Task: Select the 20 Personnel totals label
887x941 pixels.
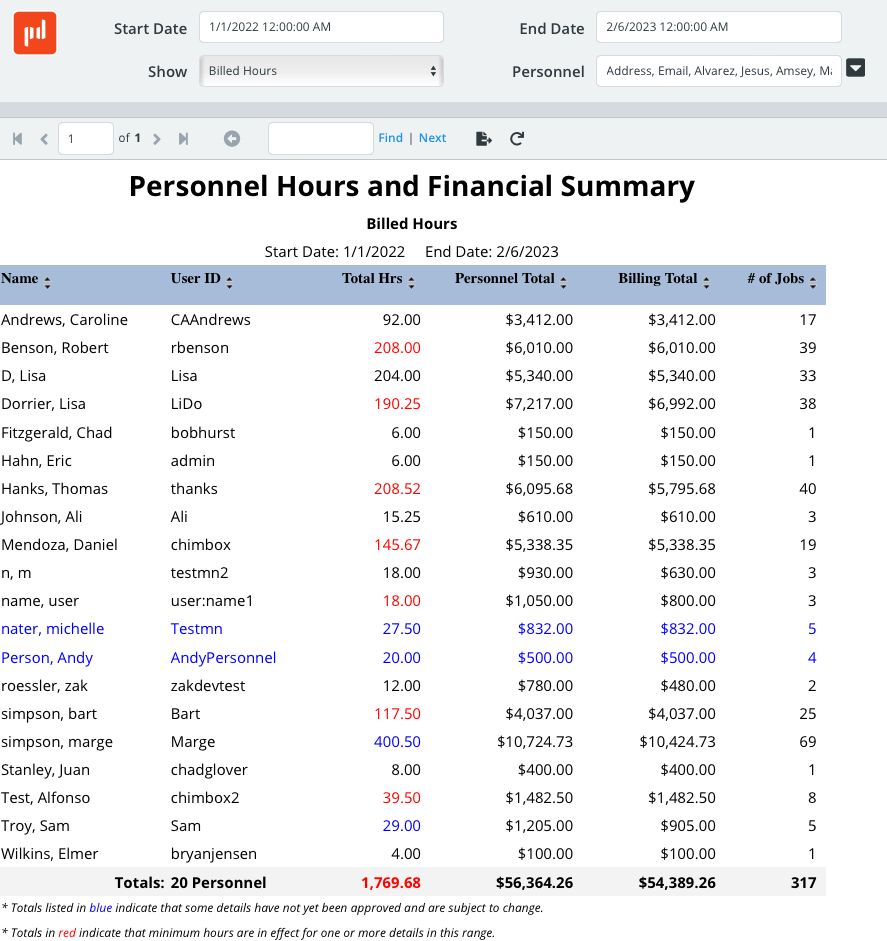Action: pyautogui.click(x=218, y=883)
